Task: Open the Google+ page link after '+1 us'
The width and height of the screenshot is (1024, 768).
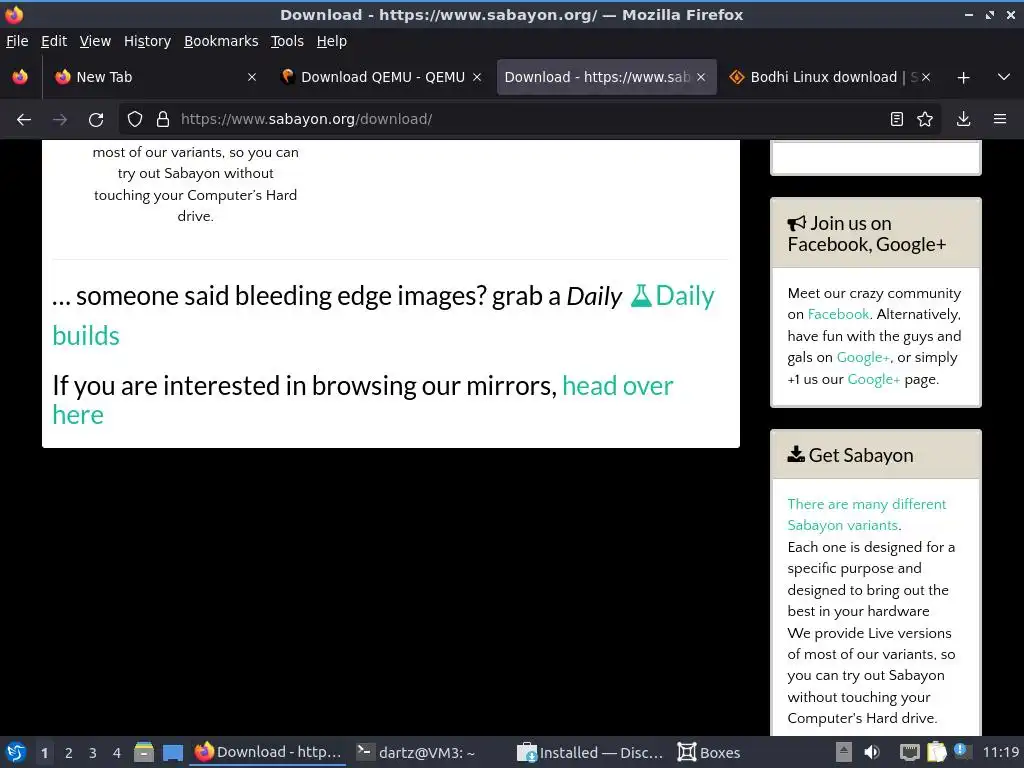Action: (873, 379)
